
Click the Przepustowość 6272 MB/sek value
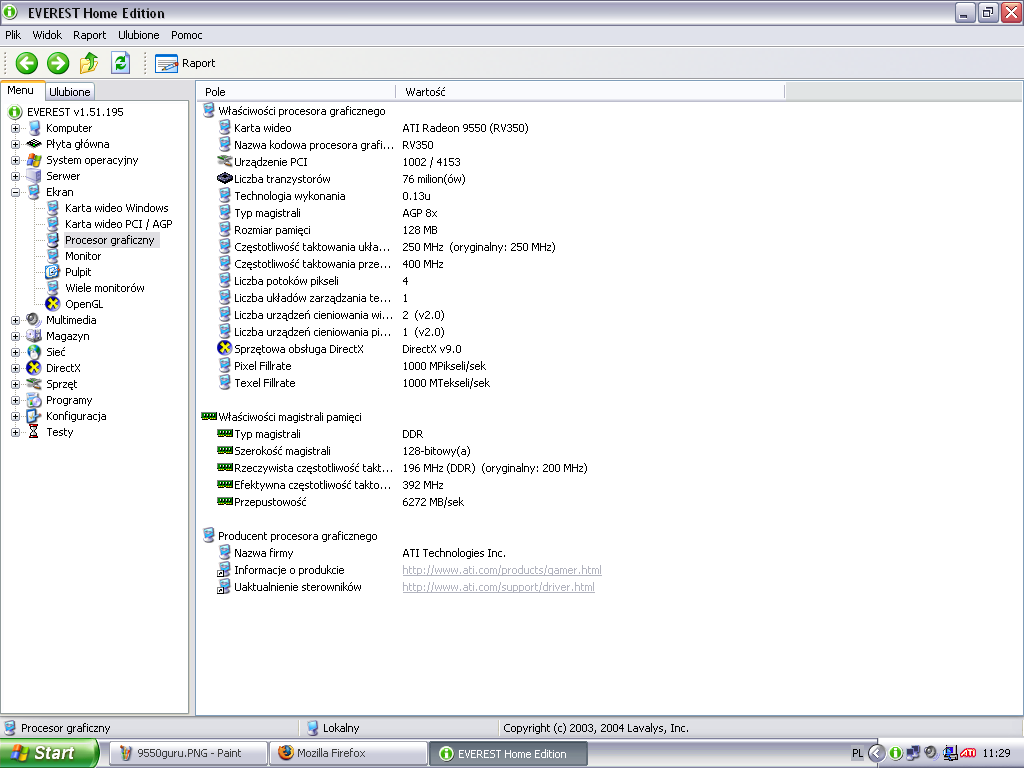tap(433, 502)
